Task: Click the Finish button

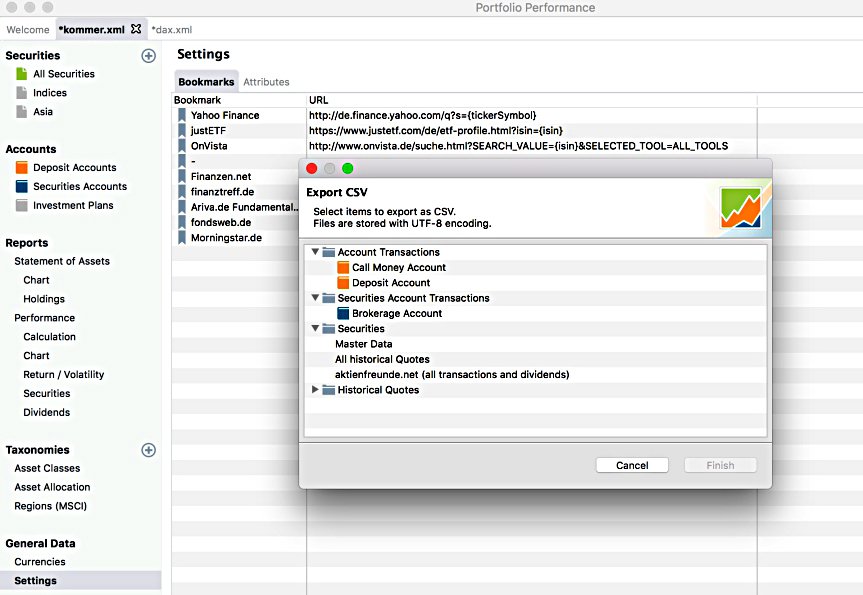Action: click(x=720, y=465)
